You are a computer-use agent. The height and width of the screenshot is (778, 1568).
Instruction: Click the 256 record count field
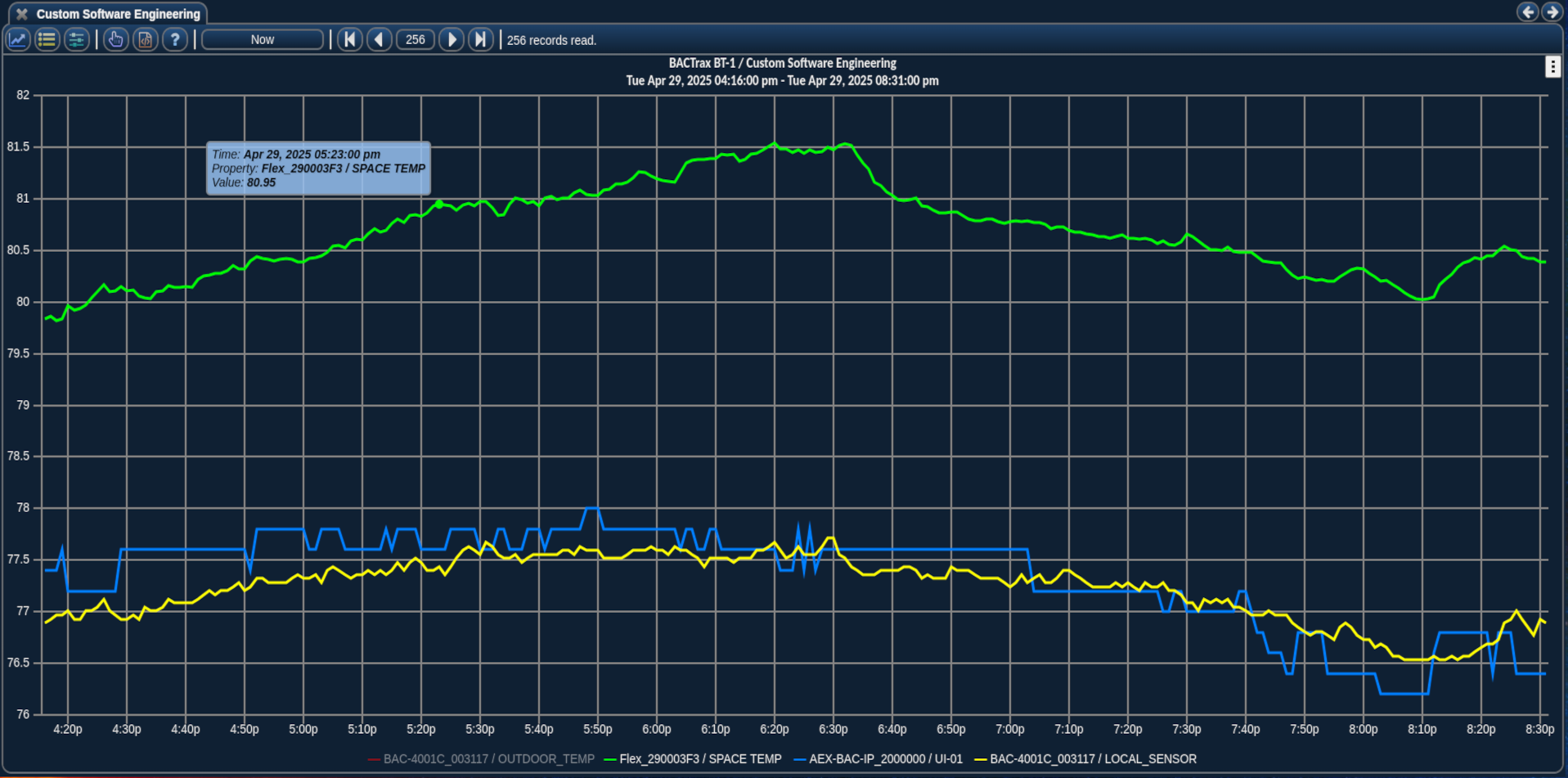416,39
